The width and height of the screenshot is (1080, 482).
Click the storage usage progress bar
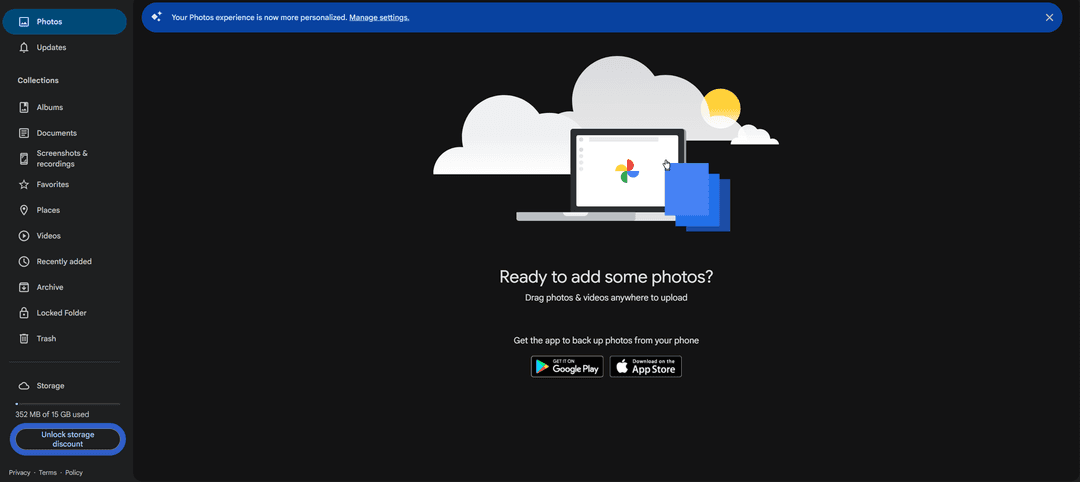68,404
